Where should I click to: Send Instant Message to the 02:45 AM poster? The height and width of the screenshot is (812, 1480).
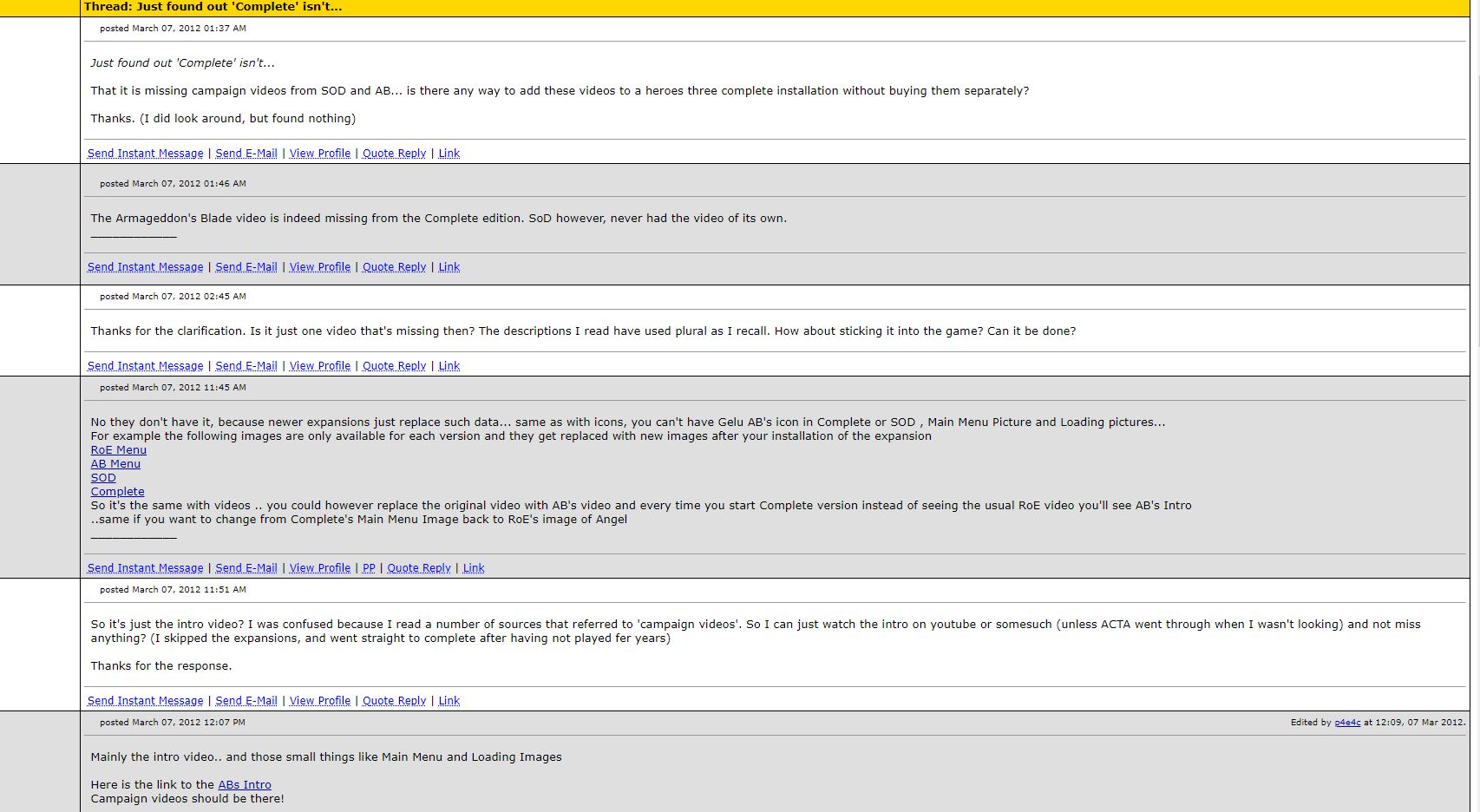145,366
